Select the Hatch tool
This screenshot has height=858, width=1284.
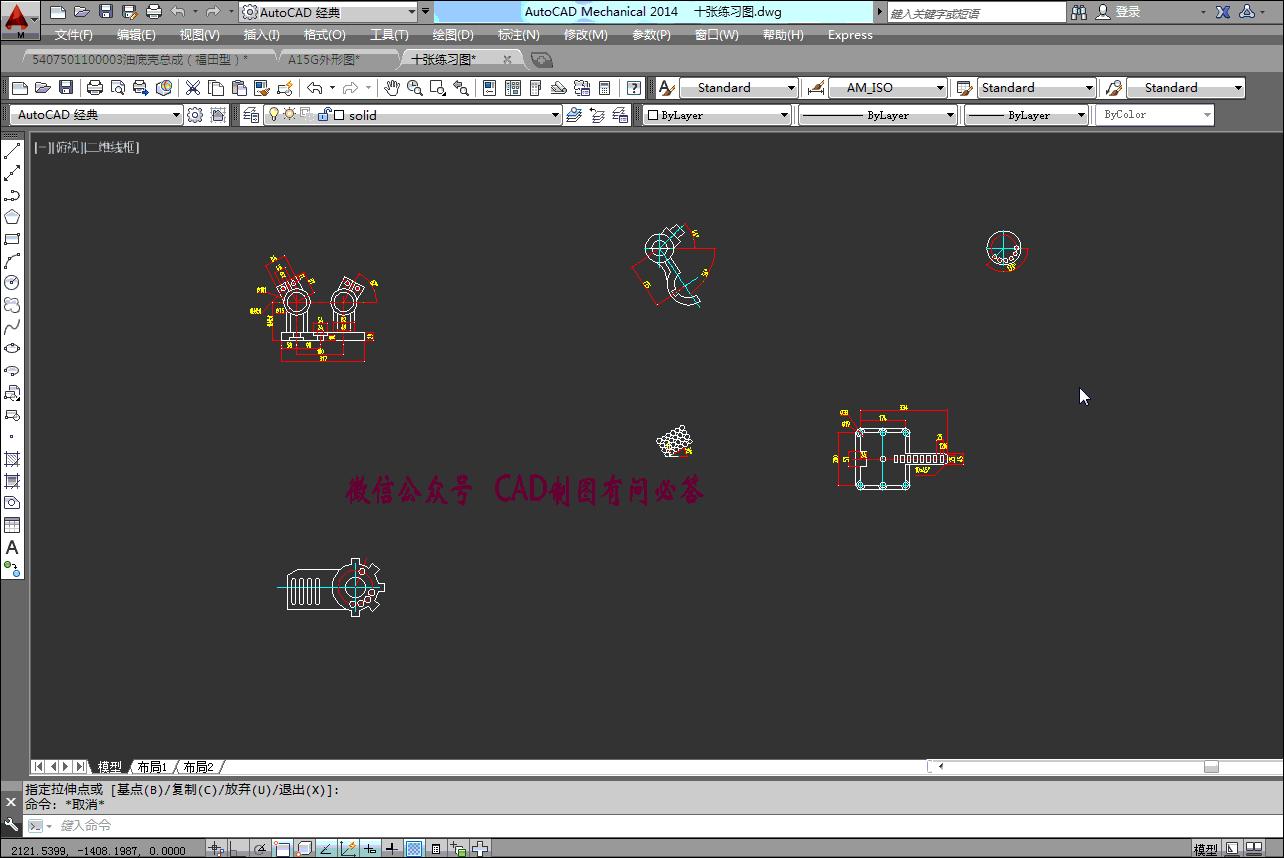[12, 459]
